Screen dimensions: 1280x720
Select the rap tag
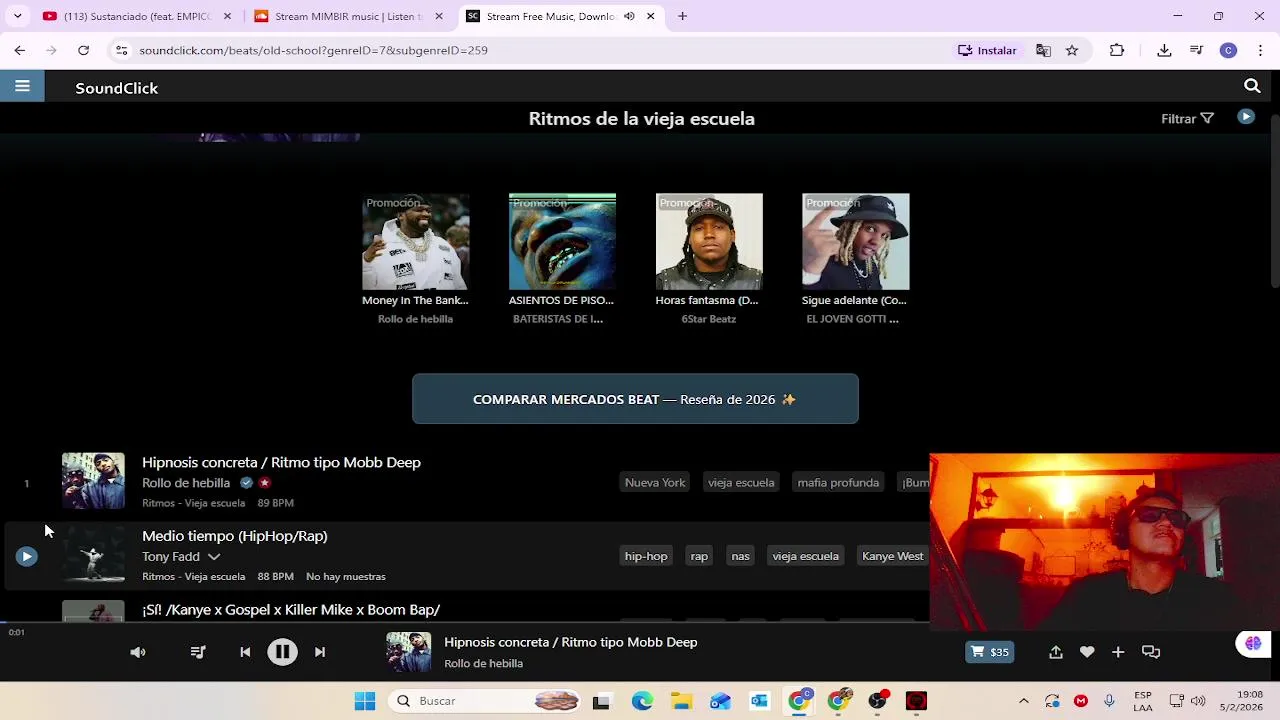[699, 556]
